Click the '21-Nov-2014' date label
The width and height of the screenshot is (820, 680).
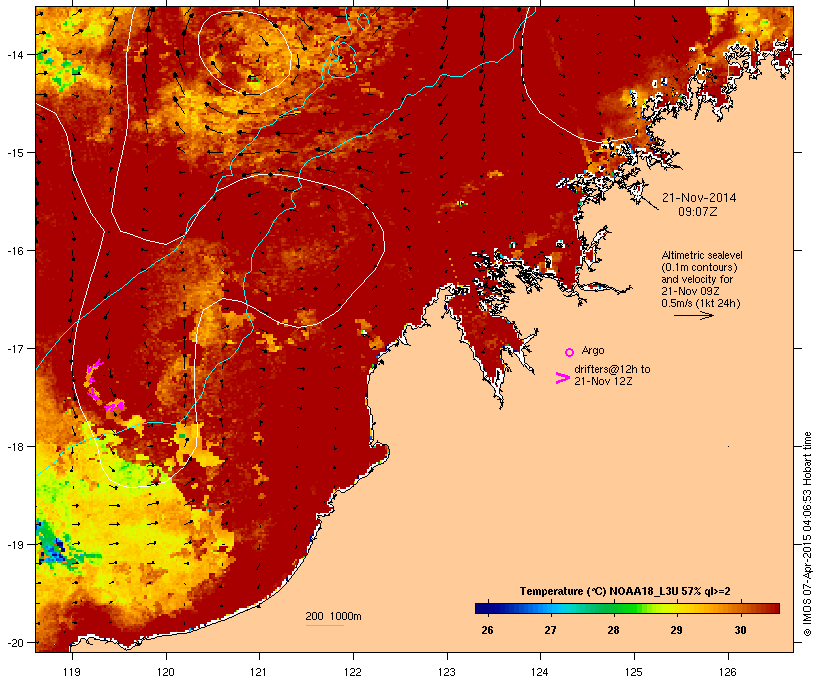click(699, 198)
